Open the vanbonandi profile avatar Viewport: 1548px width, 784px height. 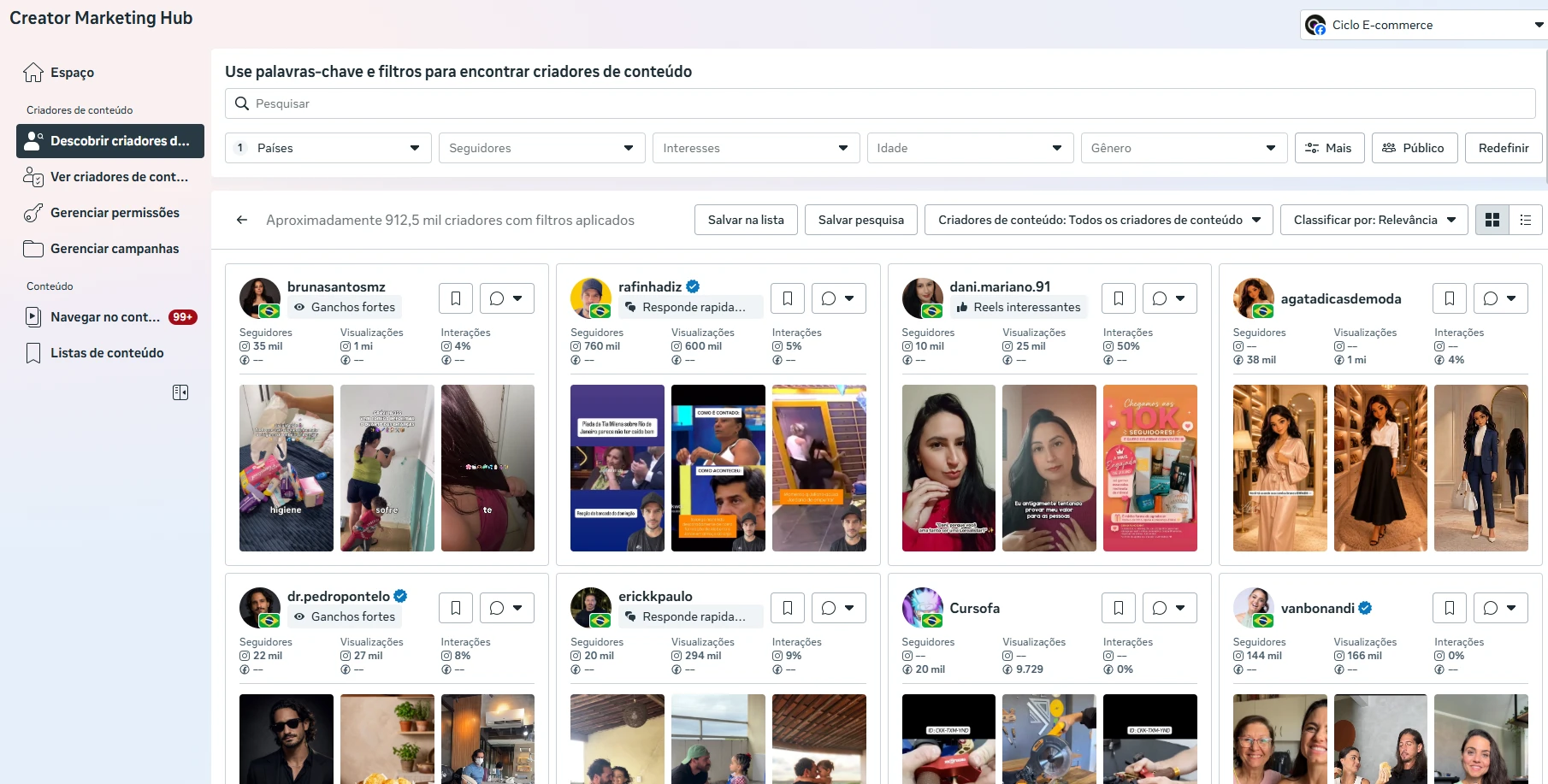point(1254,608)
